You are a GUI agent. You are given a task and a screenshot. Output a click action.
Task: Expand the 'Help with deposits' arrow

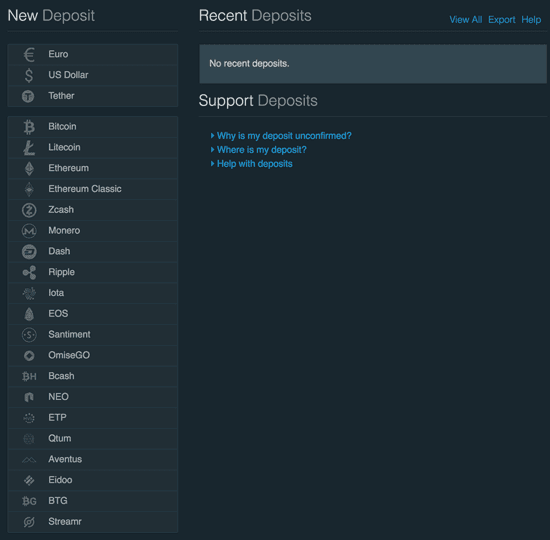tap(212, 164)
